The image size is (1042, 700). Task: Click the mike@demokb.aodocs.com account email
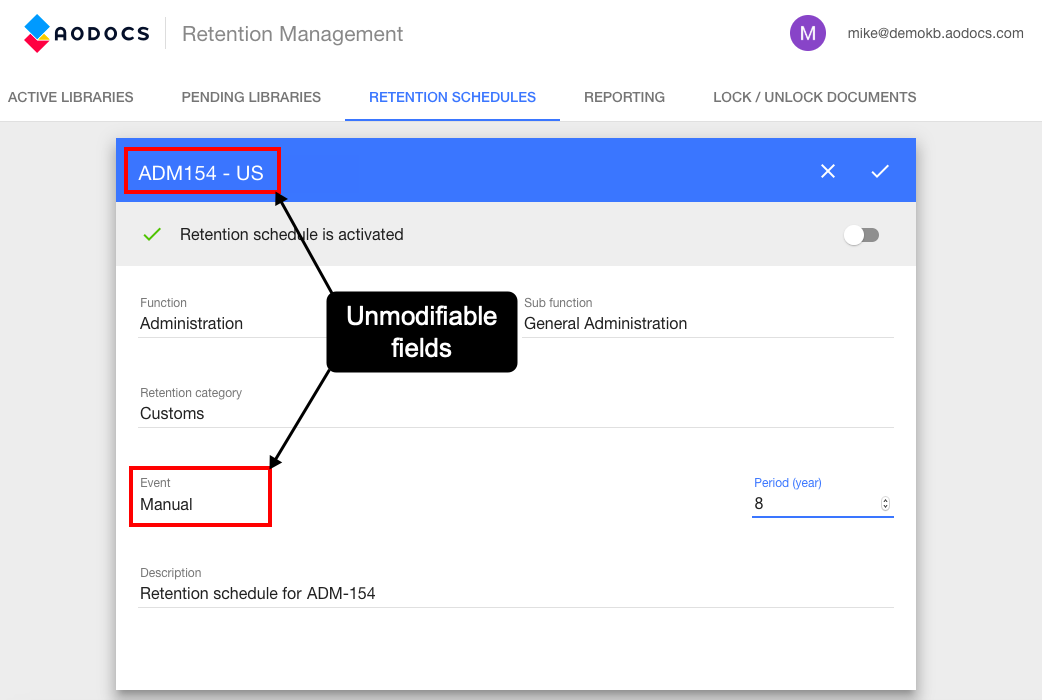click(935, 32)
